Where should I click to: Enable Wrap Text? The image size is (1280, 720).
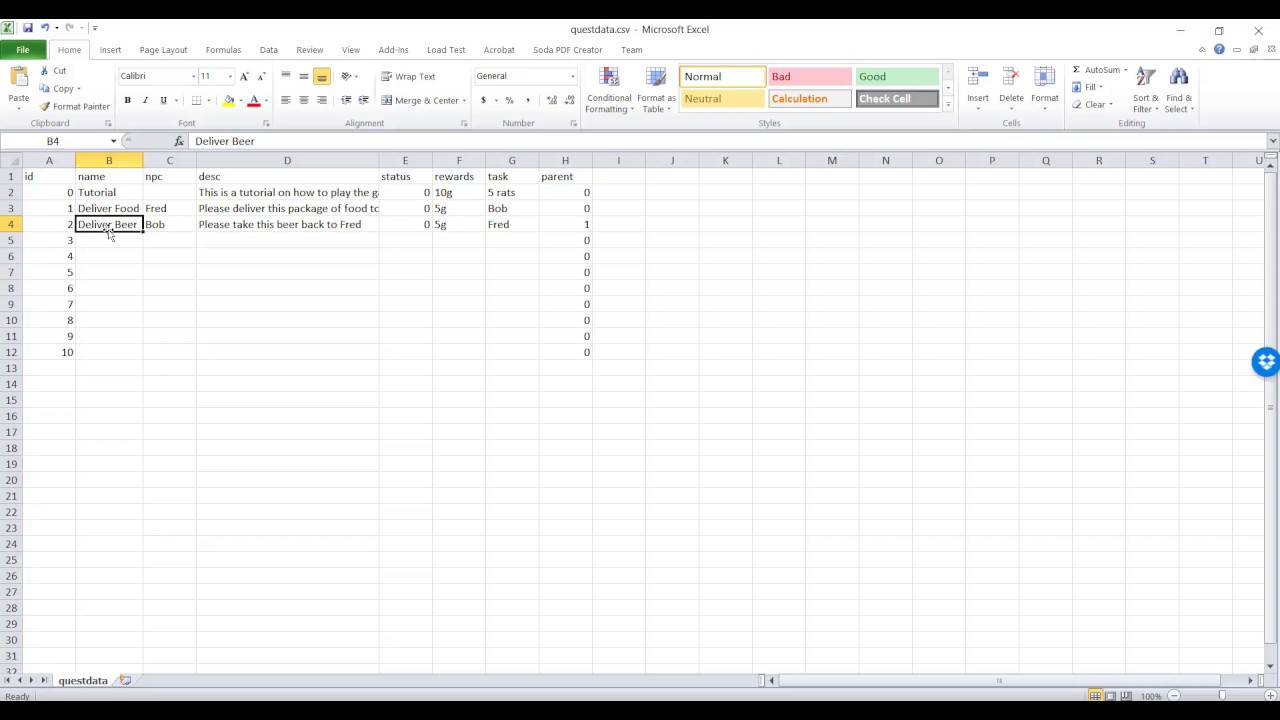(x=408, y=76)
